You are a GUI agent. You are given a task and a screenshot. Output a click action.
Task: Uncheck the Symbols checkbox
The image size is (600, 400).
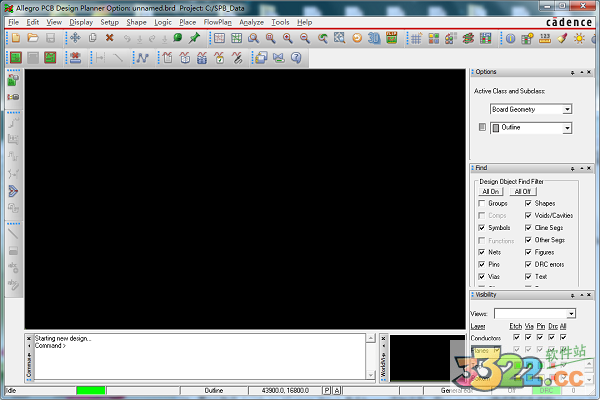tap(482, 228)
